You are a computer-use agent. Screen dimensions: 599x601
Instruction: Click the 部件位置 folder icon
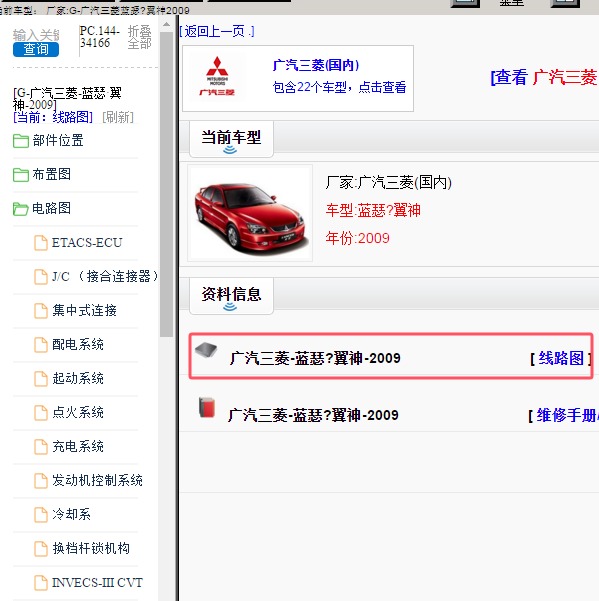coord(21,141)
